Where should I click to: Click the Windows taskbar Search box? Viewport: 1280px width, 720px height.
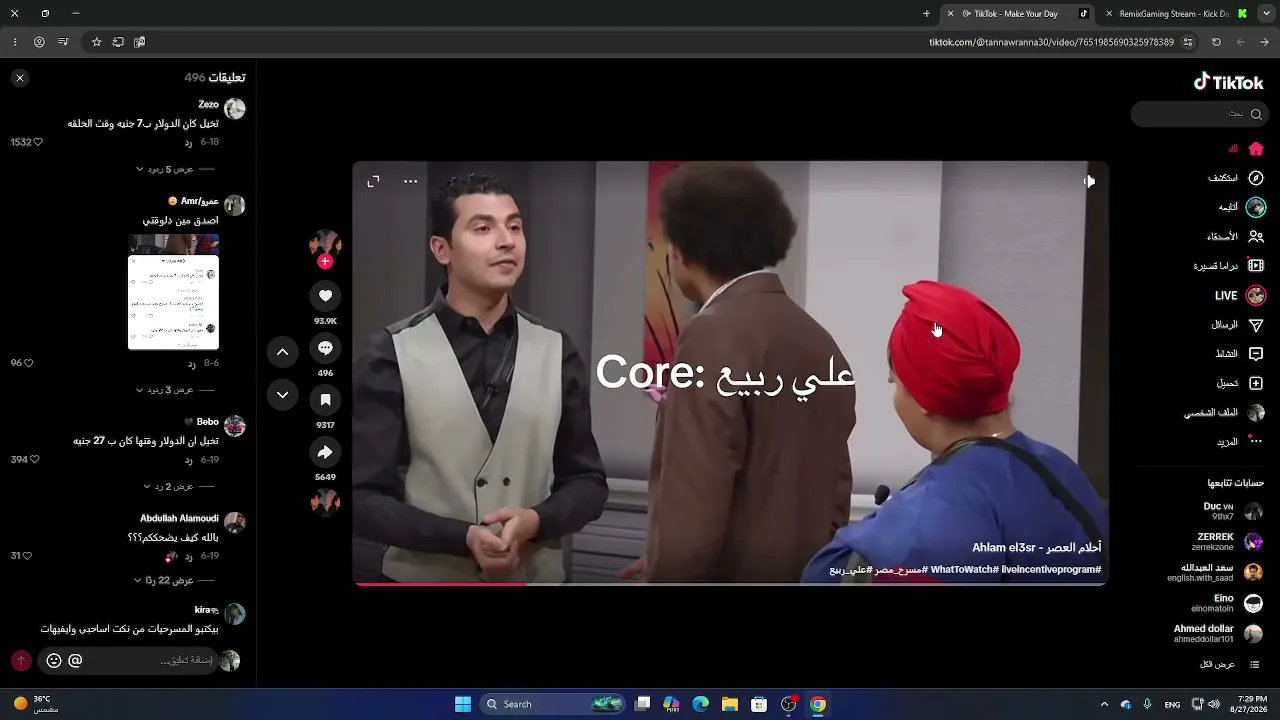click(553, 704)
